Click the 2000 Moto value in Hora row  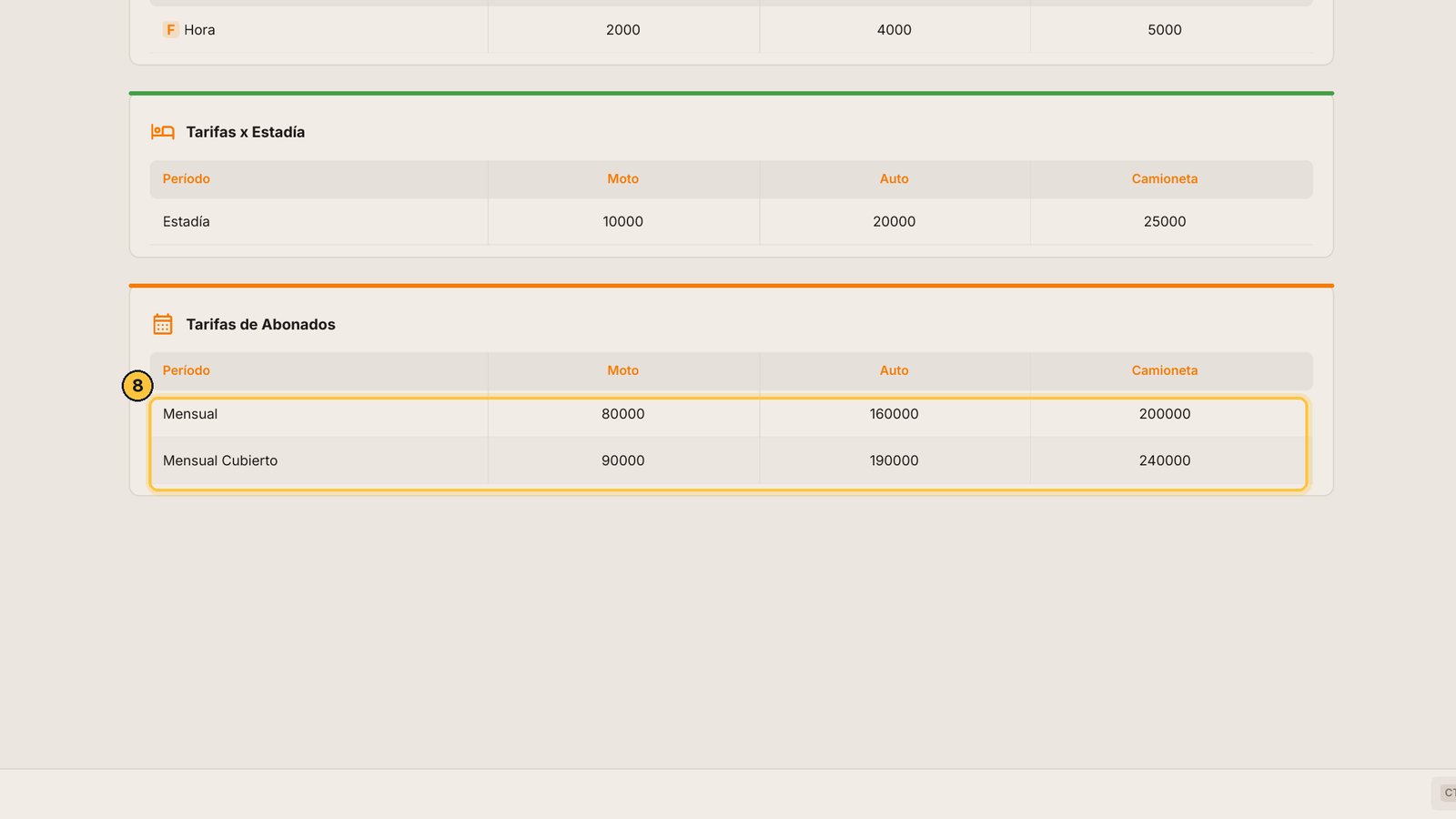[623, 30]
